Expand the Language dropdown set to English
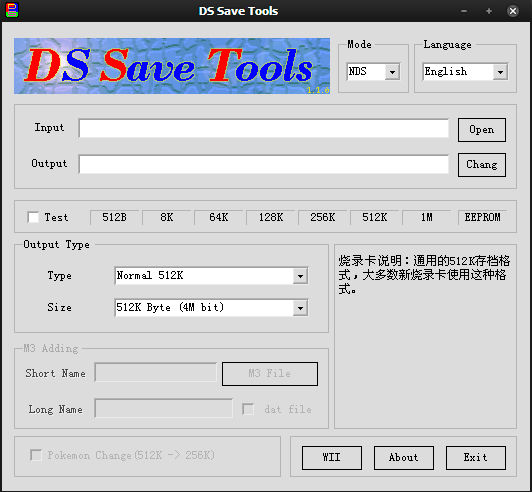 click(x=465, y=72)
